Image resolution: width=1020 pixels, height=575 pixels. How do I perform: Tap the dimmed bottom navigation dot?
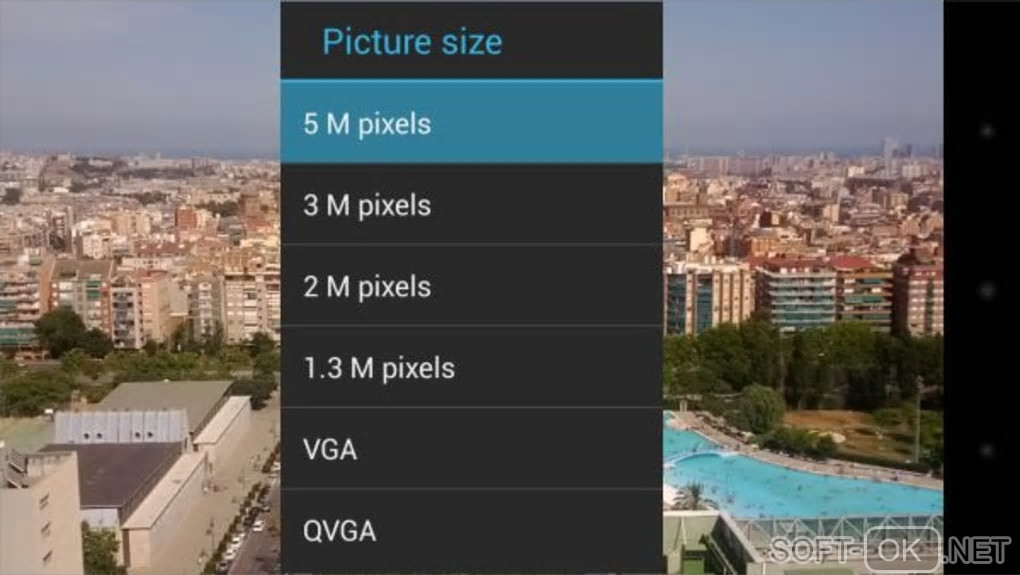click(x=987, y=450)
